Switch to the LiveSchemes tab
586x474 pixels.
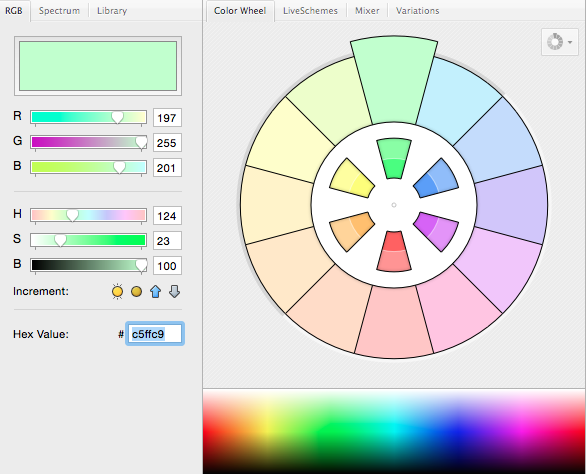pyautogui.click(x=310, y=11)
